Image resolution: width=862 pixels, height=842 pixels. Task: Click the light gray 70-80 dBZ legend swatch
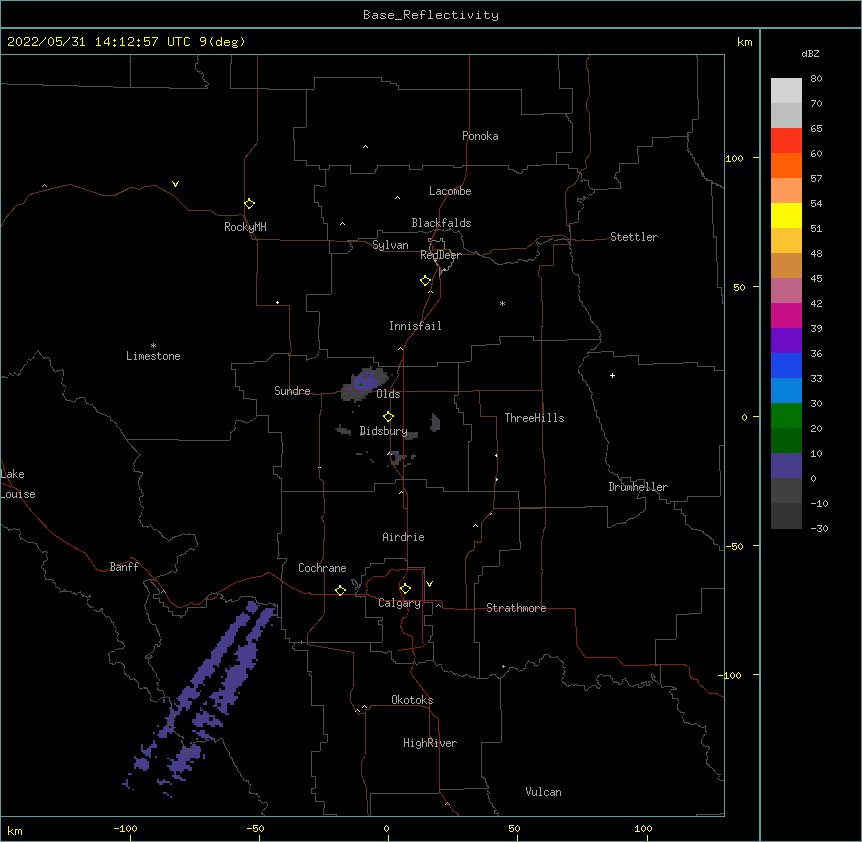[x=786, y=91]
